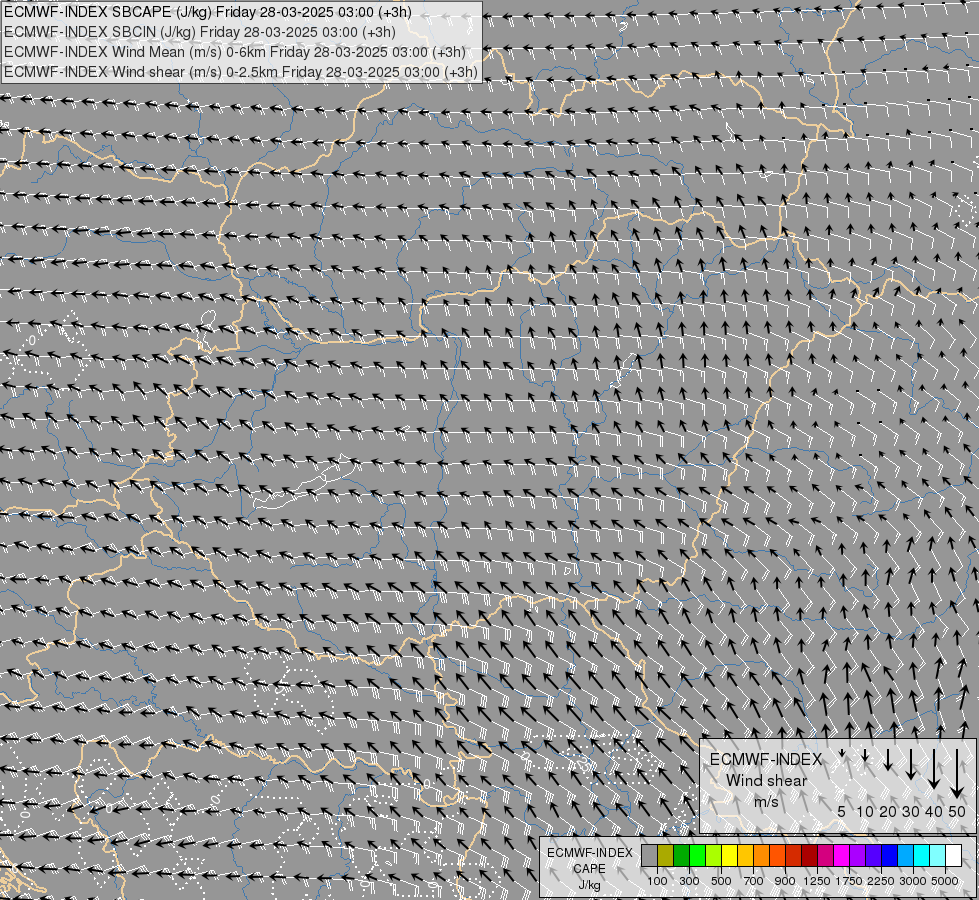This screenshot has height=900, width=979.
Task: Select the dark red CAPE legend swatch
Action: (x=810, y=856)
